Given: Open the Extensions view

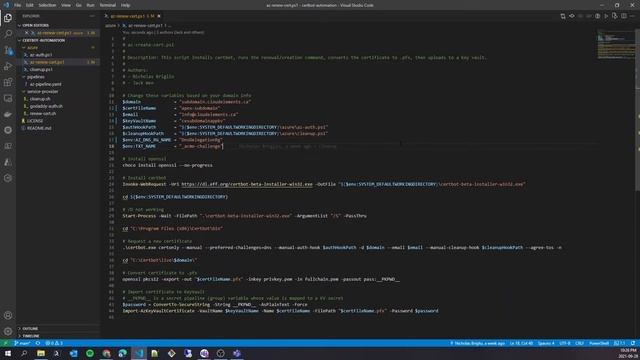Looking at the screenshot, I should [8, 82].
